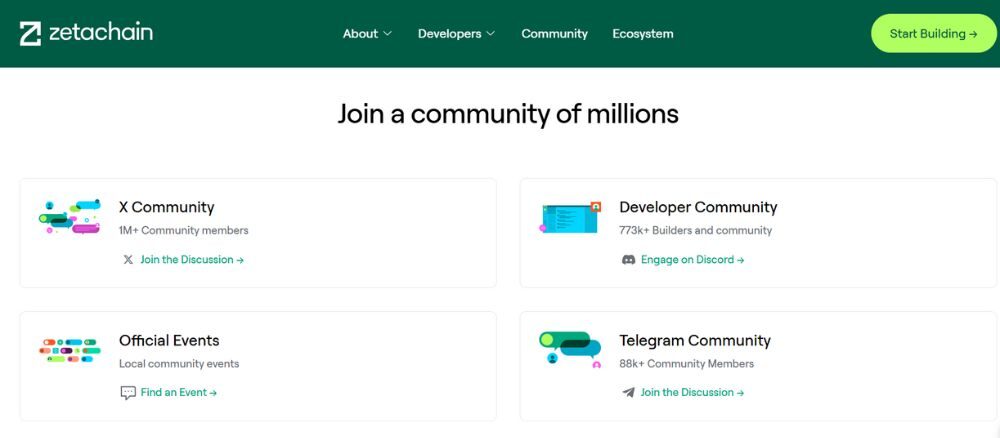The image size is (1000, 438).
Task: Follow the X Community 'Join the Discussion' link
Action: click(192, 259)
